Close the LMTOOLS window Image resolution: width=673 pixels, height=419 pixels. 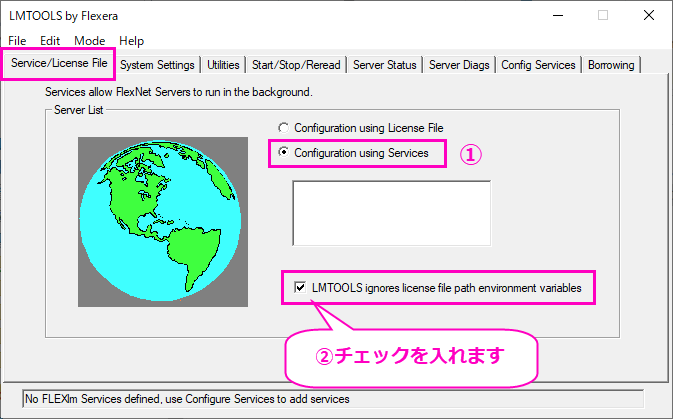pyautogui.click(x=649, y=15)
